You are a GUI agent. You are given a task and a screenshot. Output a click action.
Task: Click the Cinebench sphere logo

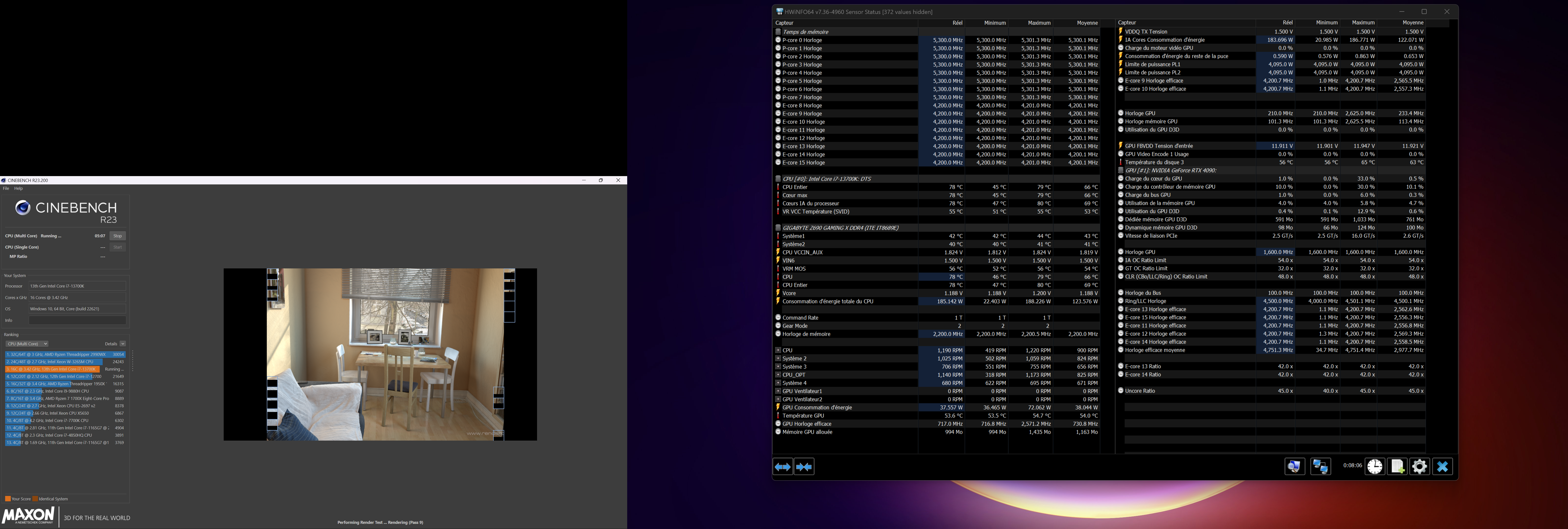pos(23,208)
